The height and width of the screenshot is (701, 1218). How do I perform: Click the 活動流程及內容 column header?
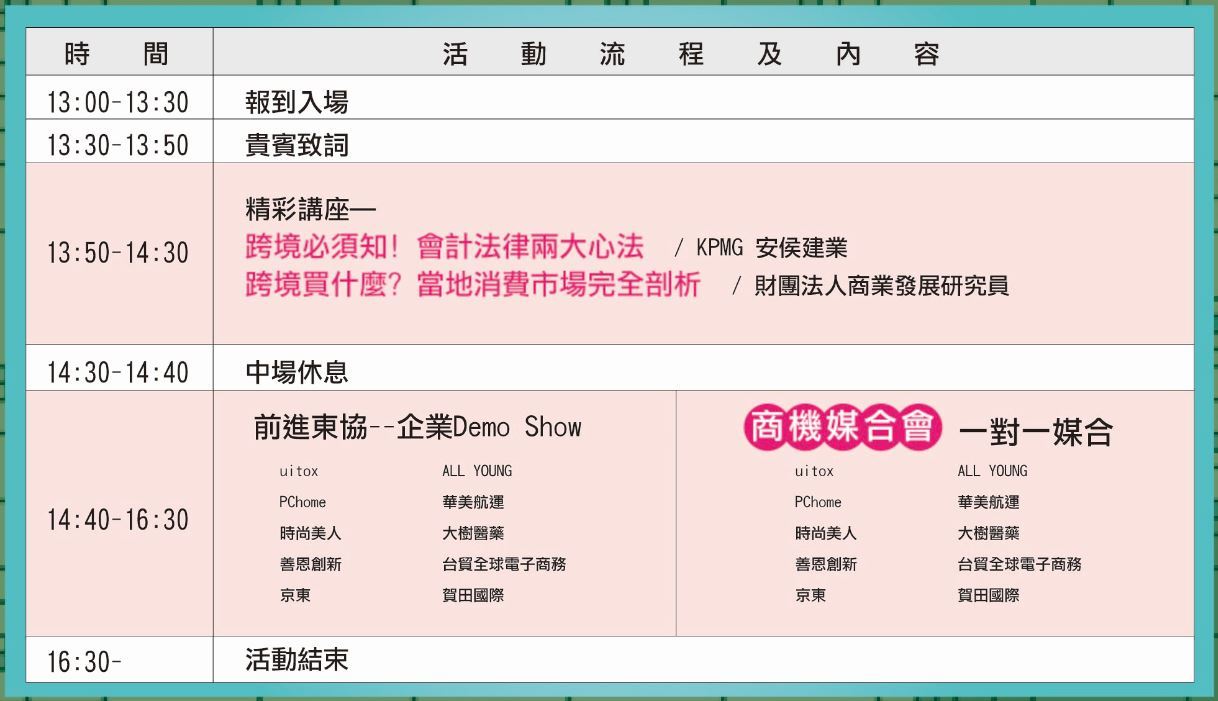point(691,54)
